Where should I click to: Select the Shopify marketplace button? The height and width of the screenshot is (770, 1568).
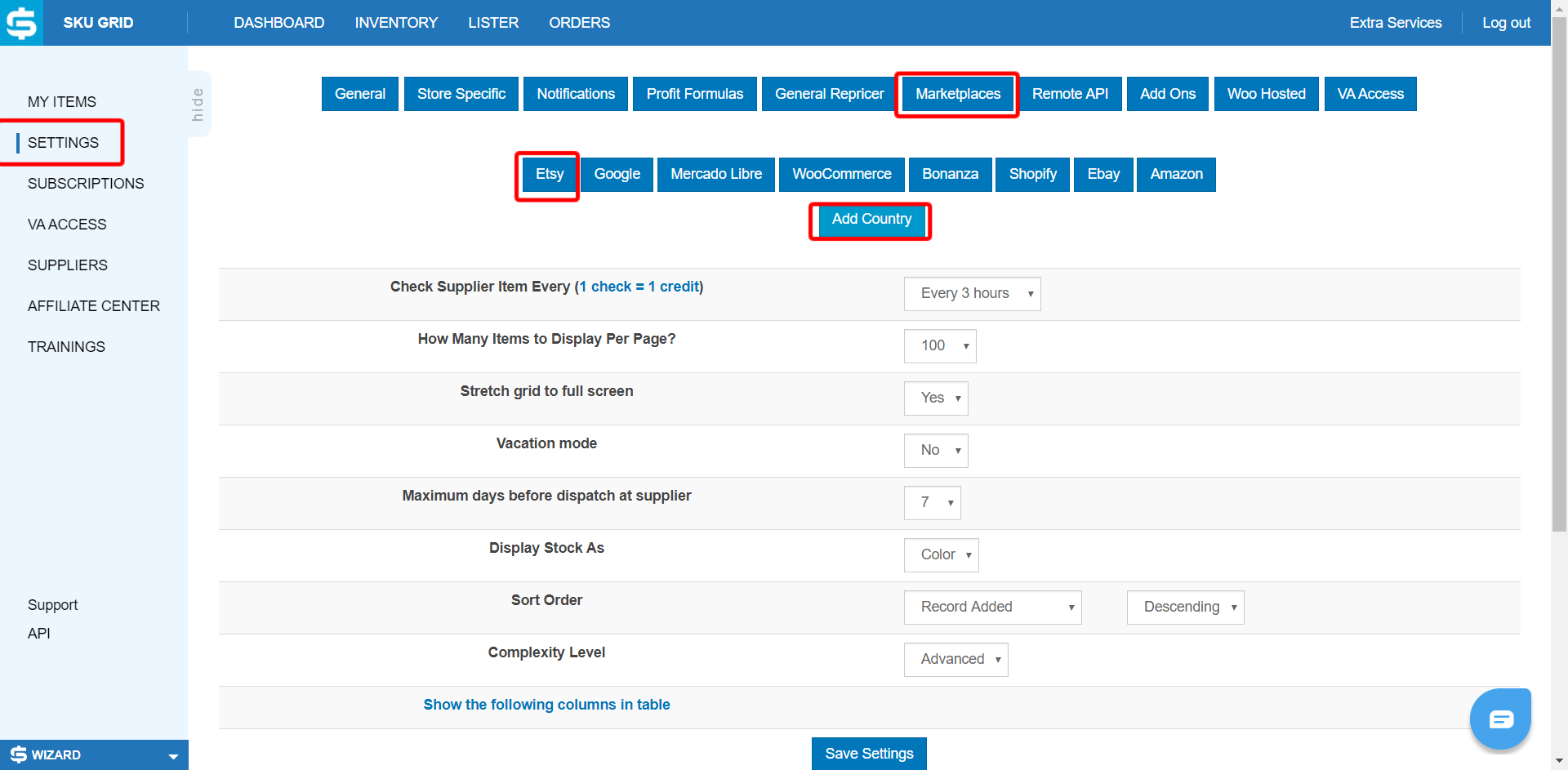[1033, 174]
